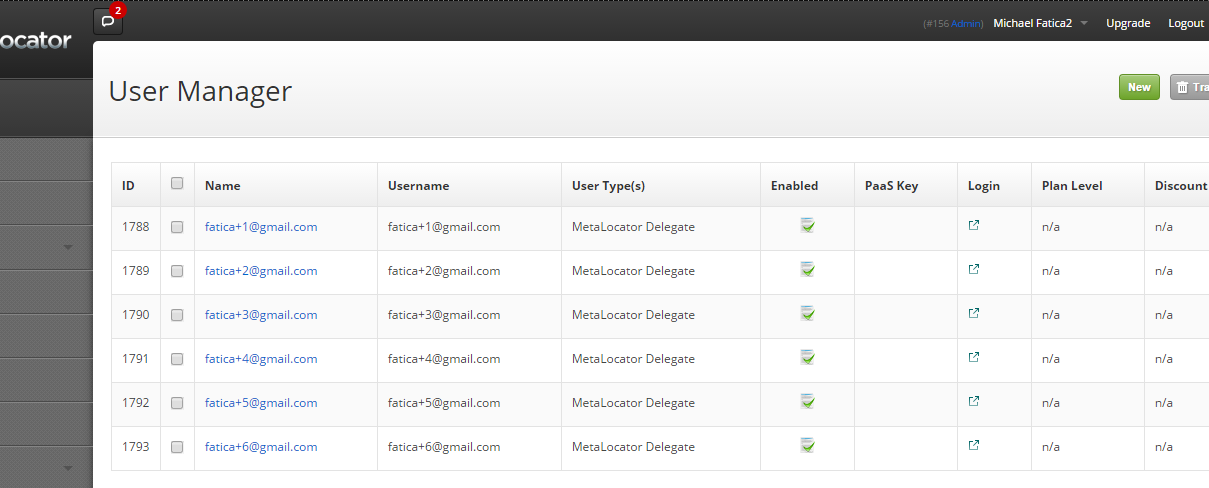Click the enabled status icon for user 1793
This screenshot has height=488, width=1209.
pos(808,446)
